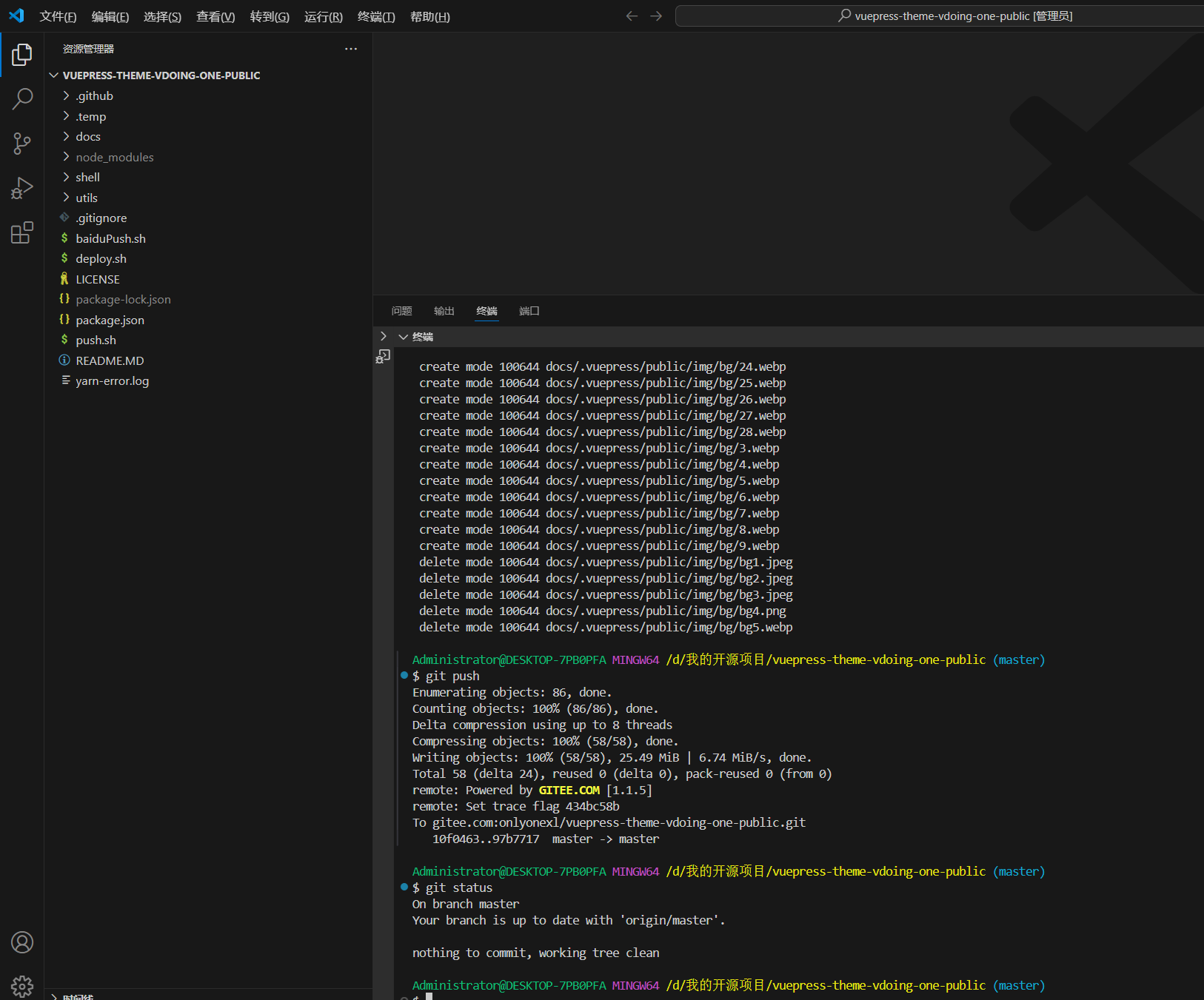Open the 帮助(H) menu
The height and width of the screenshot is (1000, 1204).
[430, 16]
